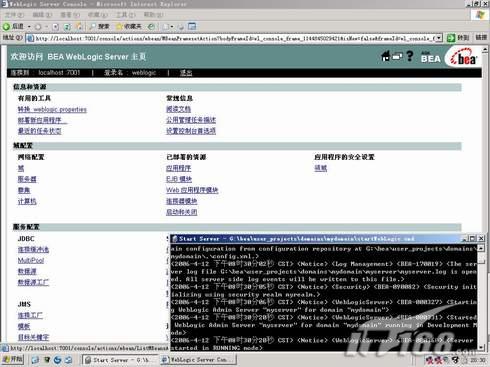This screenshot has width=490, height=367.
Task: Click the History/media round green icon
Action: click(151, 26)
